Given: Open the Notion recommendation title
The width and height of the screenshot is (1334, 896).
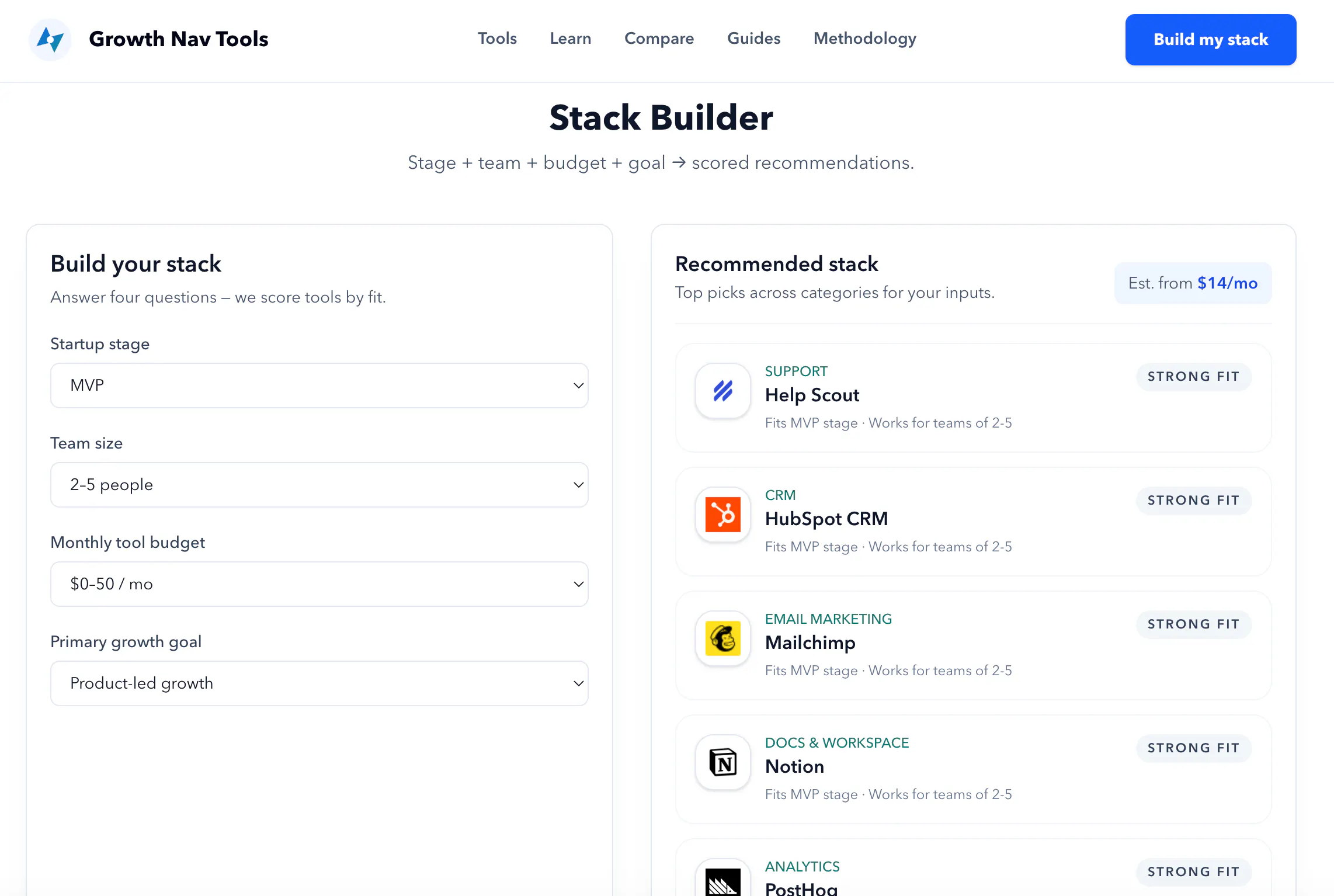Looking at the screenshot, I should click(795, 767).
